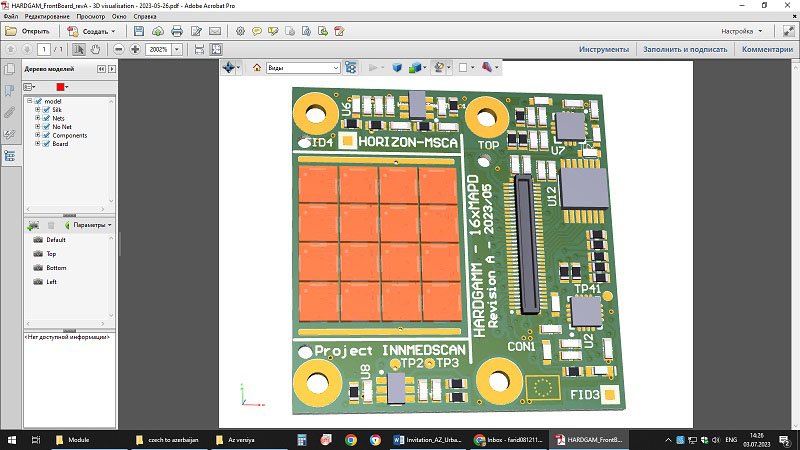Open the Просмотр menu
Image resolution: width=800 pixels, height=450 pixels.
[x=90, y=18]
